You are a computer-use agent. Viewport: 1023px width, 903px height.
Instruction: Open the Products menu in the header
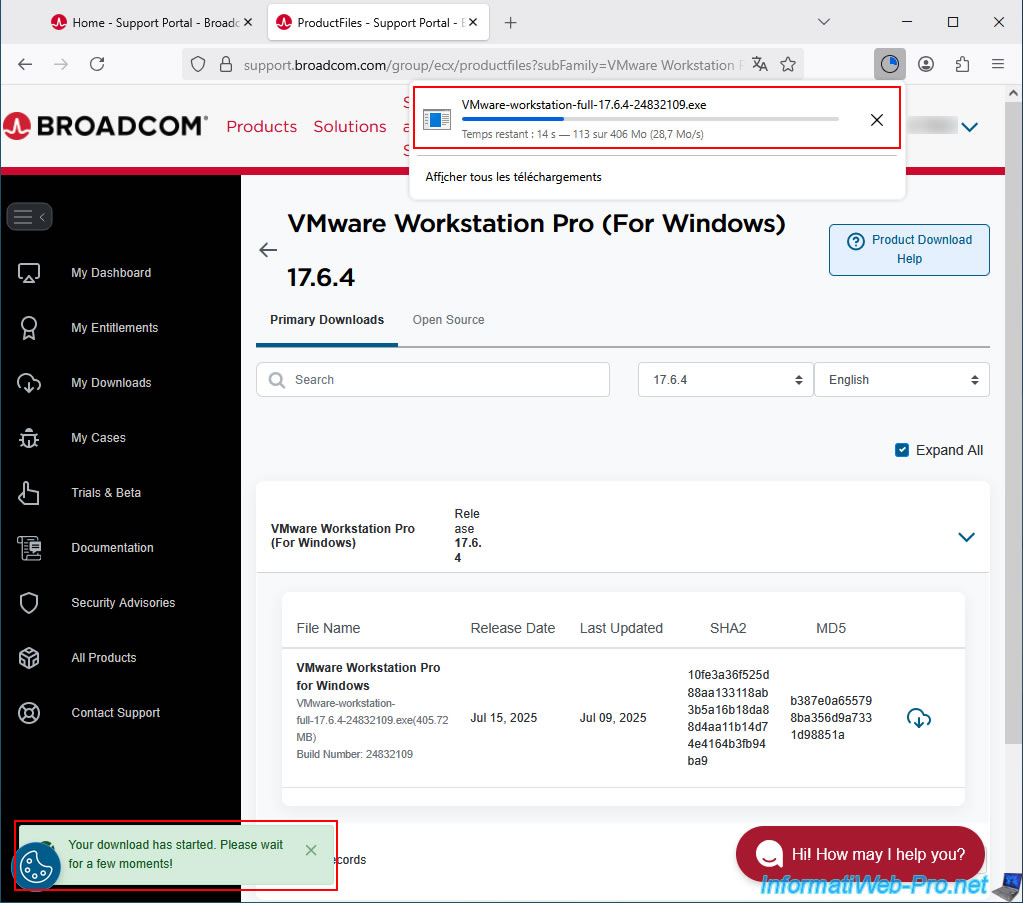tap(261, 126)
